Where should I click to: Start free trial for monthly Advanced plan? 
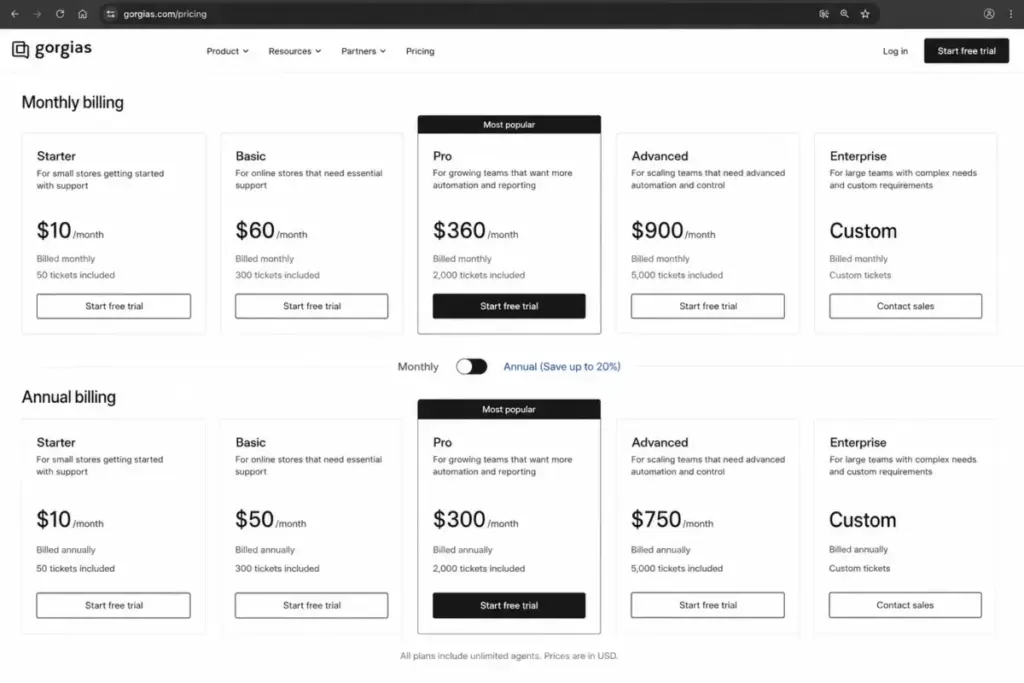[x=707, y=306]
